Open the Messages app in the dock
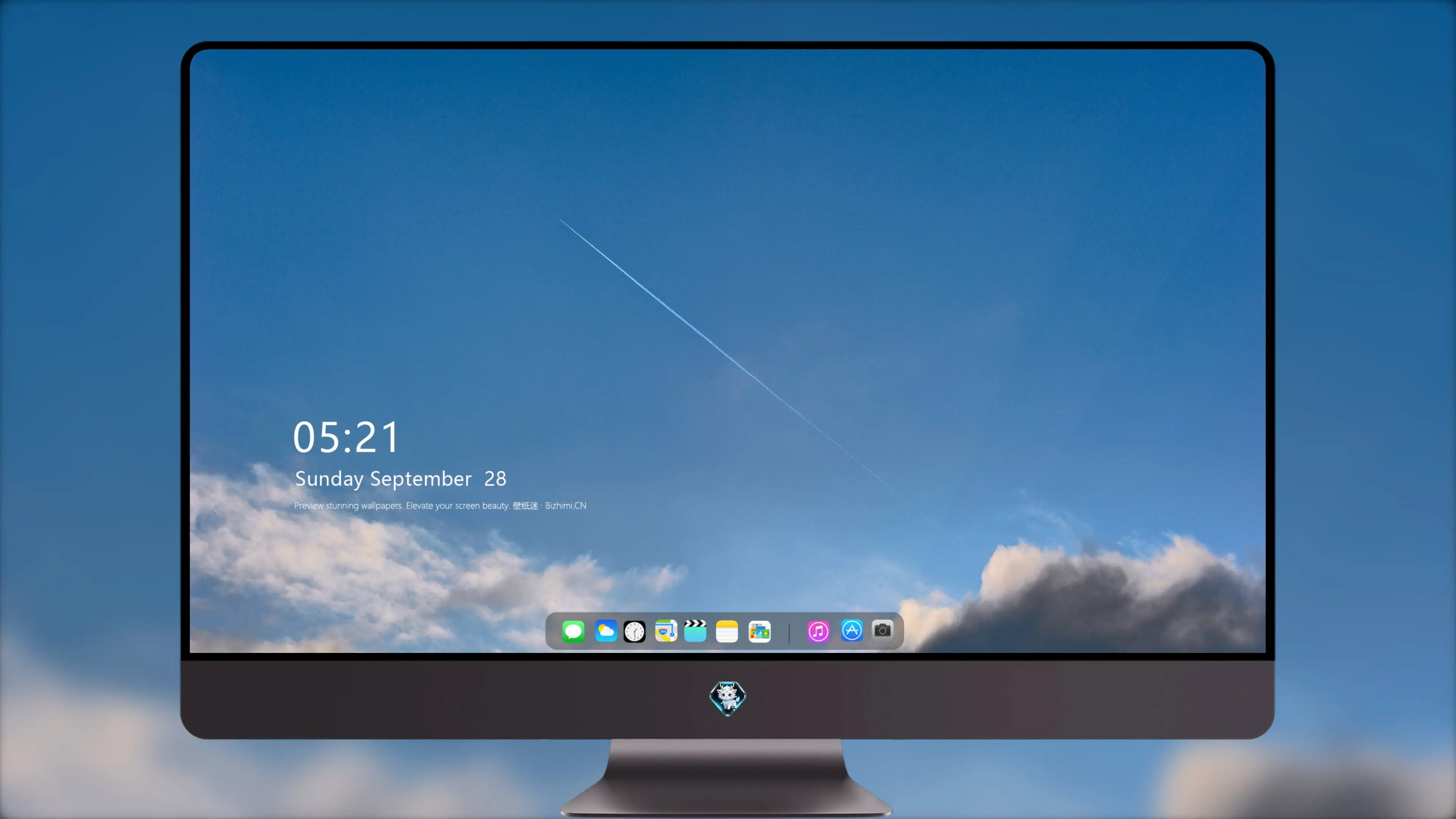This screenshot has height=819, width=1456. point(573,631)
